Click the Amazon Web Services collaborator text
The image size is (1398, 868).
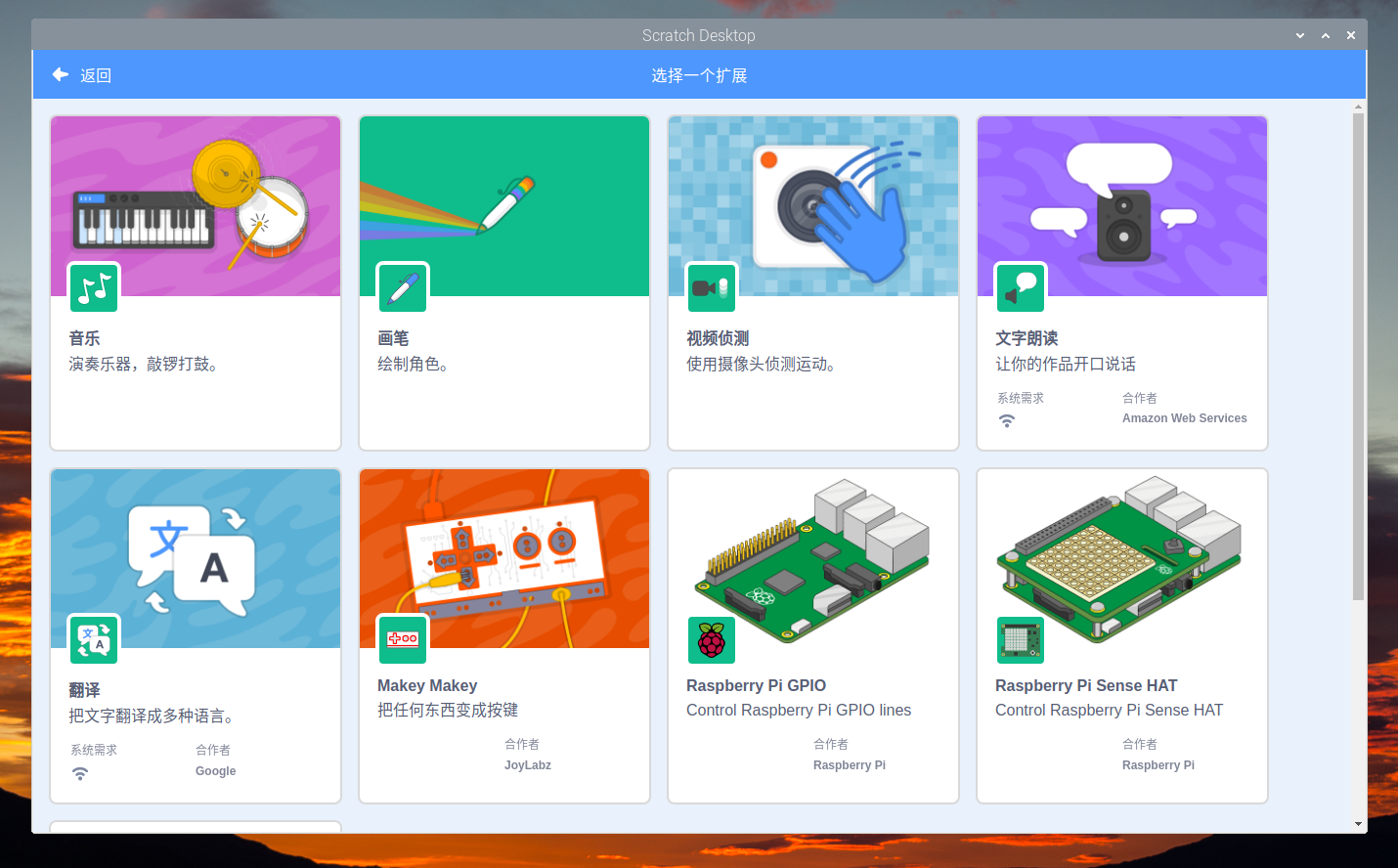1185,418
